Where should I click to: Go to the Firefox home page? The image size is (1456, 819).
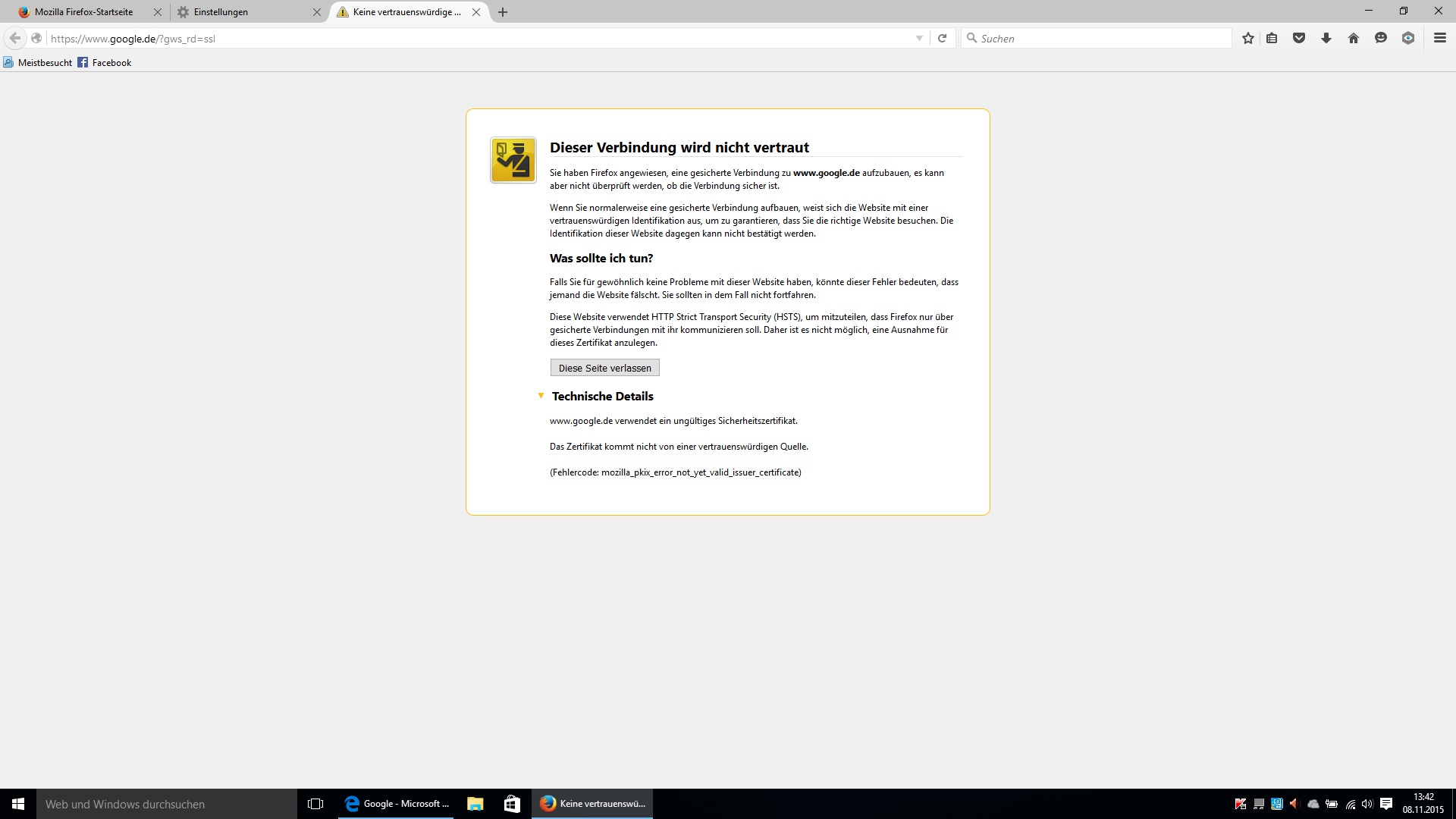[1354, 38]
